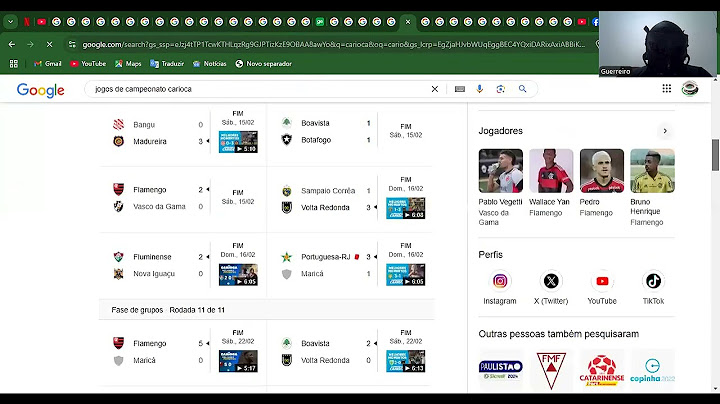This screenshot has height=404, width=720.
Task: Search by image with the Lens icon
Action: 501,89
